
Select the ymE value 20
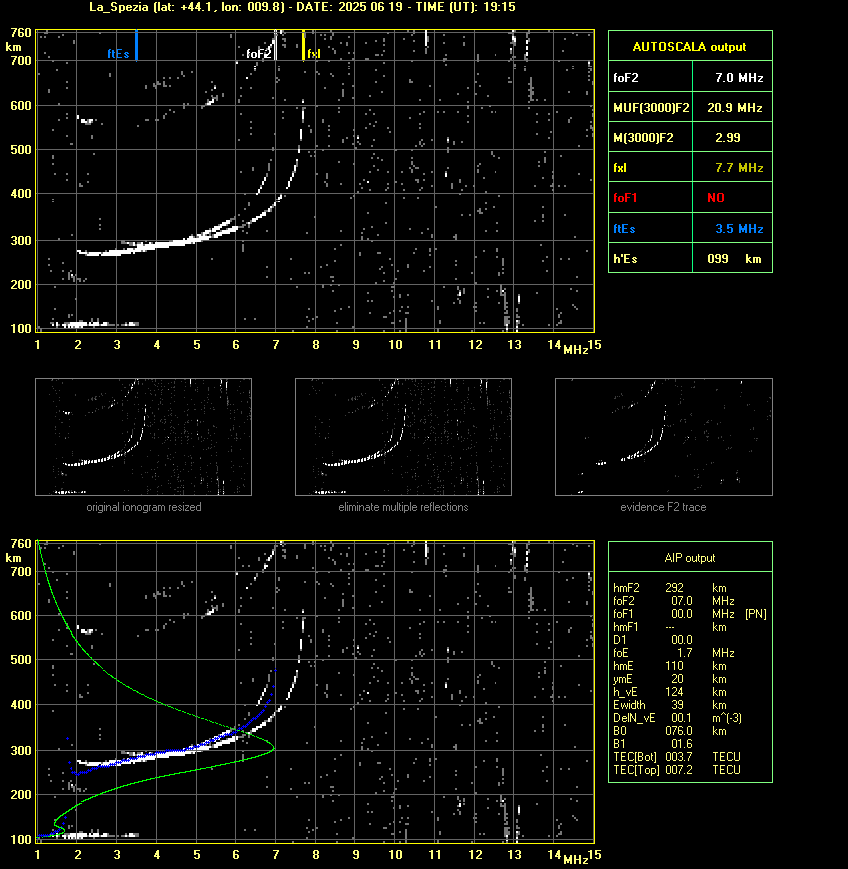click(x=677, y=679)
